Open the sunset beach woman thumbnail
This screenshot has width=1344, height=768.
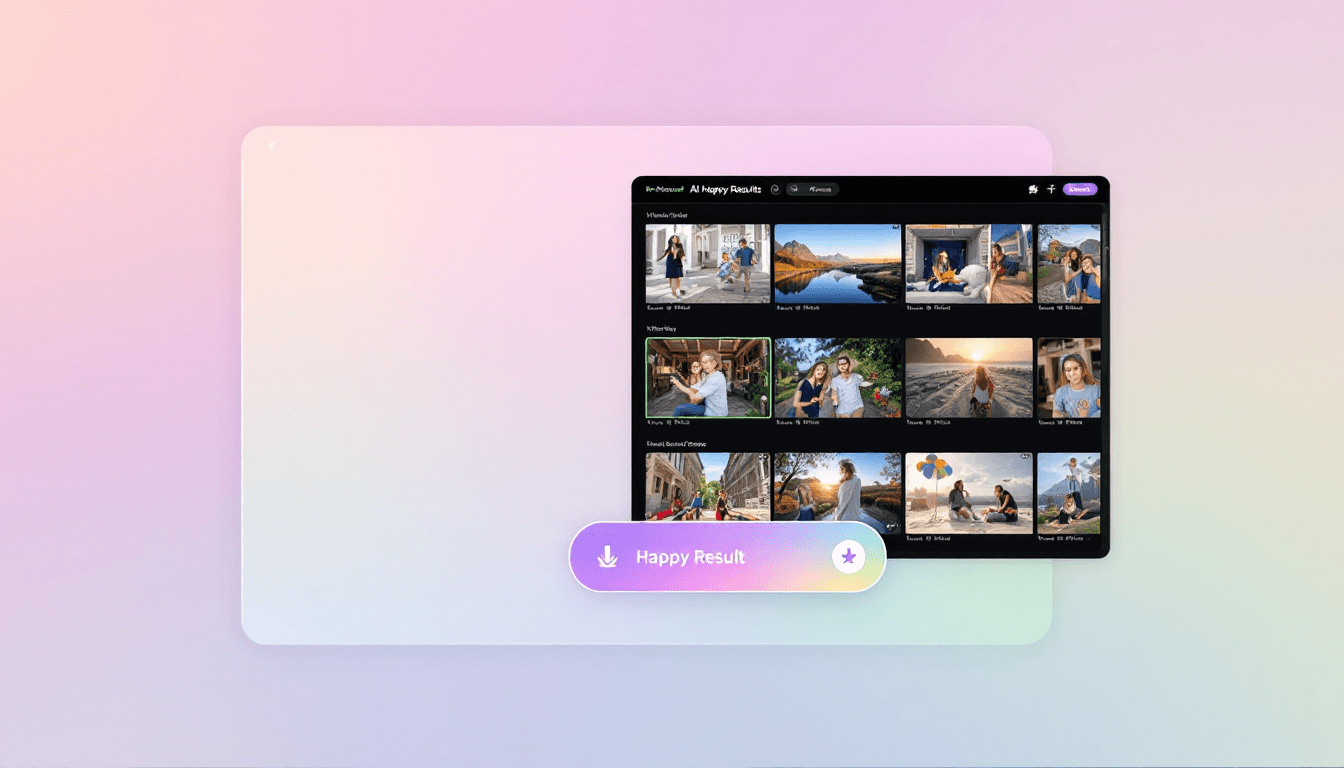(x=968, y=377)
